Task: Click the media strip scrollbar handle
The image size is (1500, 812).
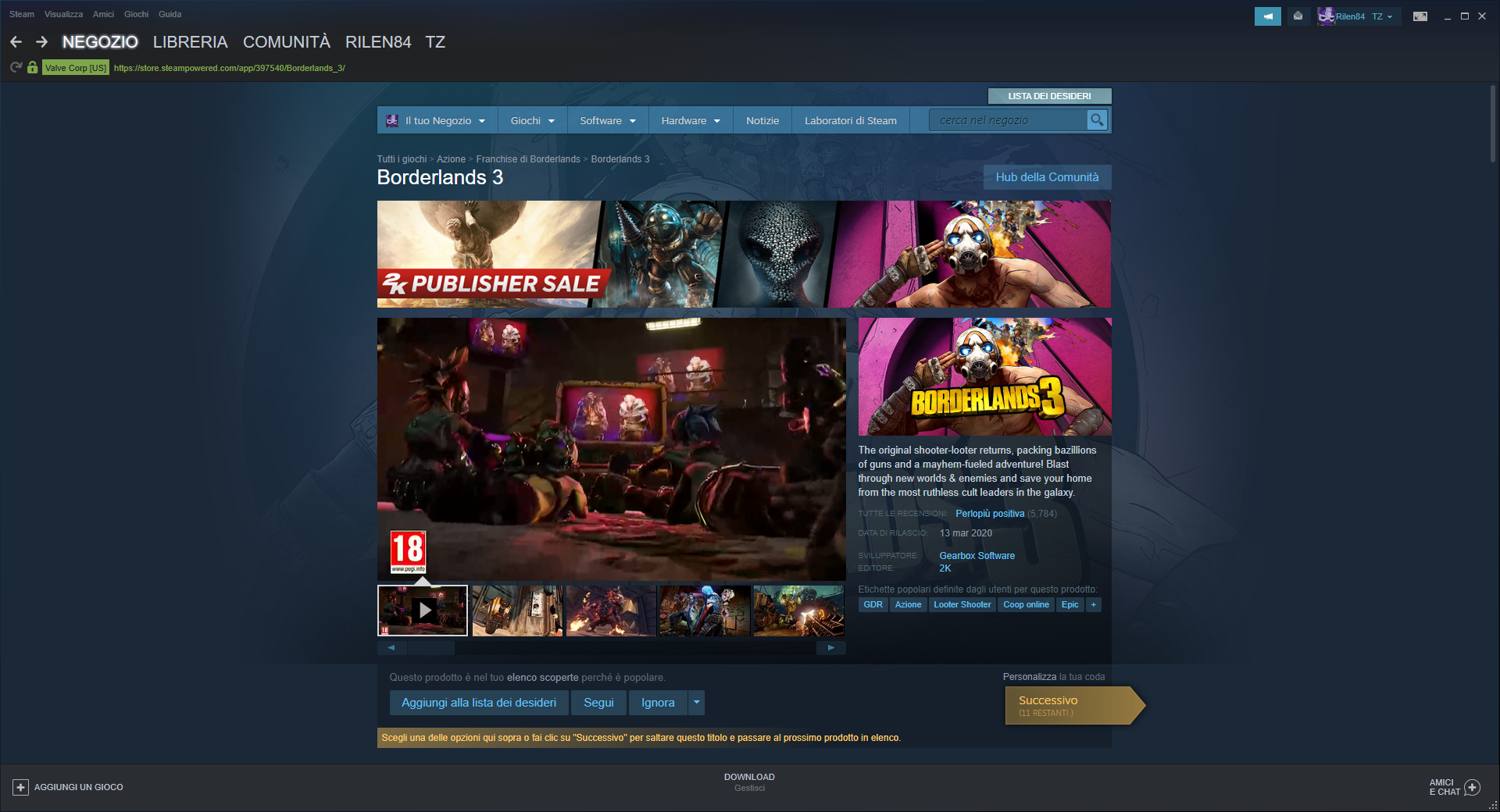Action: (432, 648)
